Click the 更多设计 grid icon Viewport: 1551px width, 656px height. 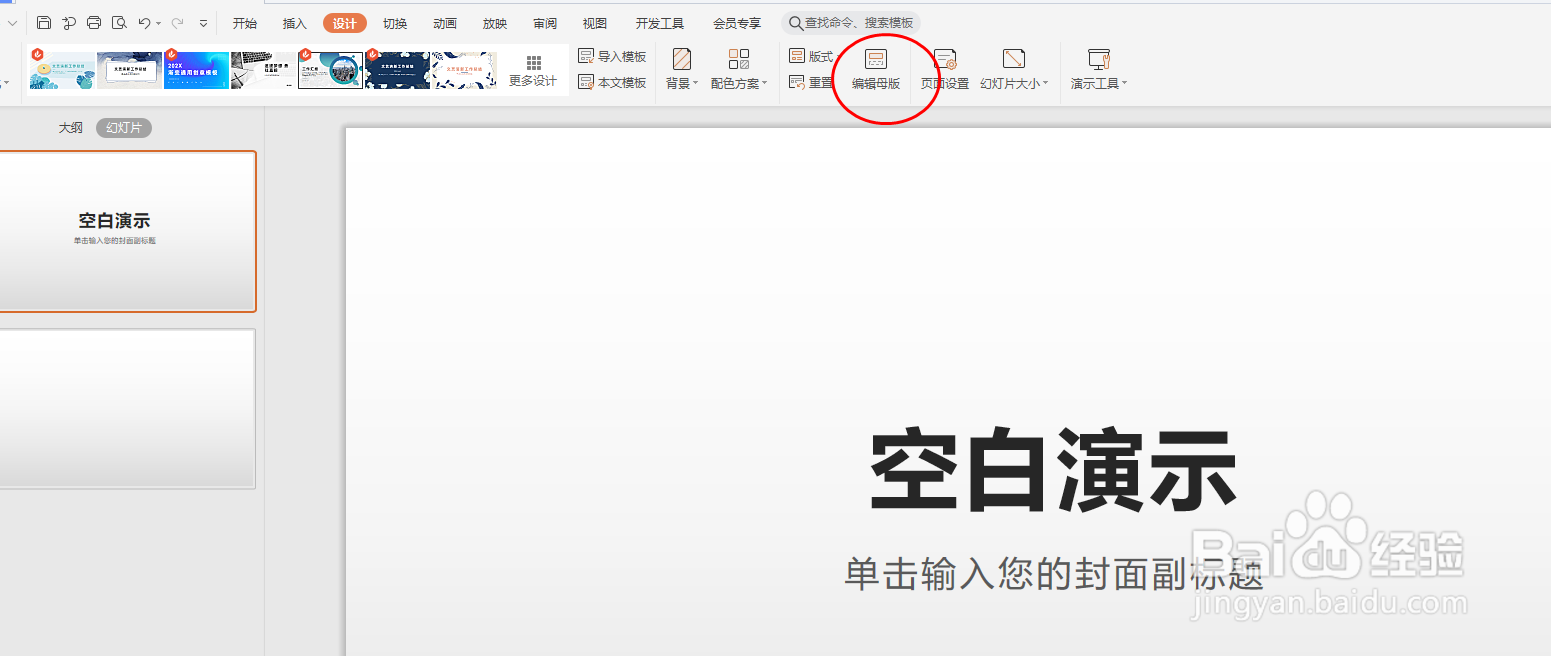pos(534,62)
